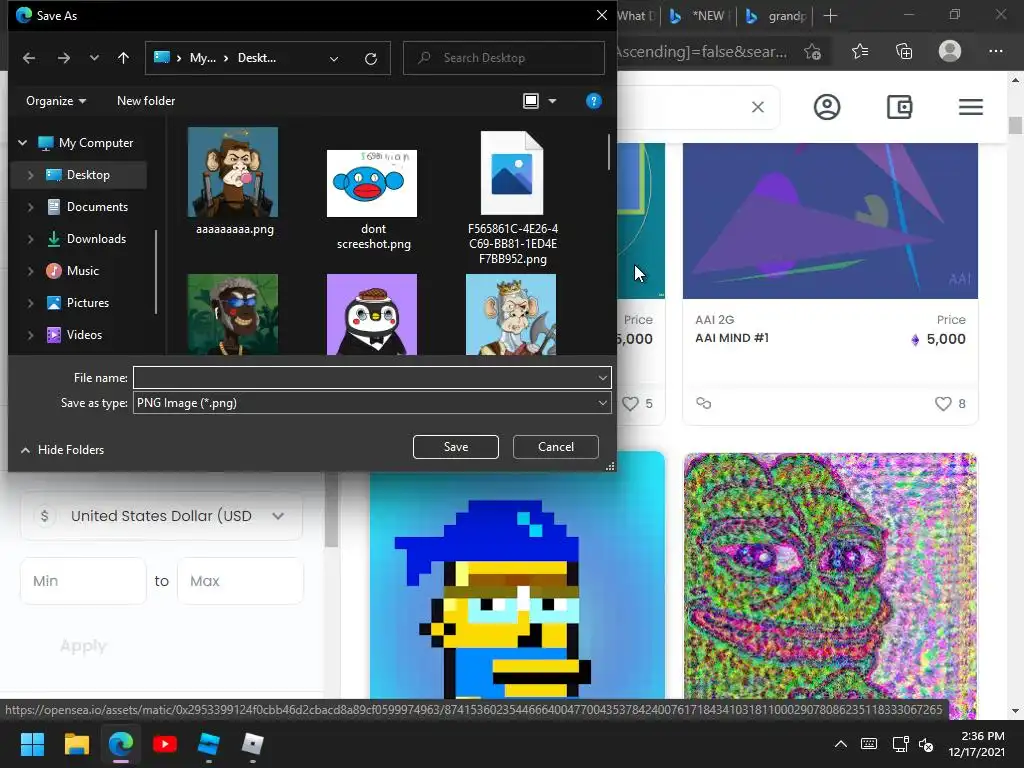The width and height of the screenshot is (1024, 768).
Task: Expand the Videos tree node
Action: point(30,335)
